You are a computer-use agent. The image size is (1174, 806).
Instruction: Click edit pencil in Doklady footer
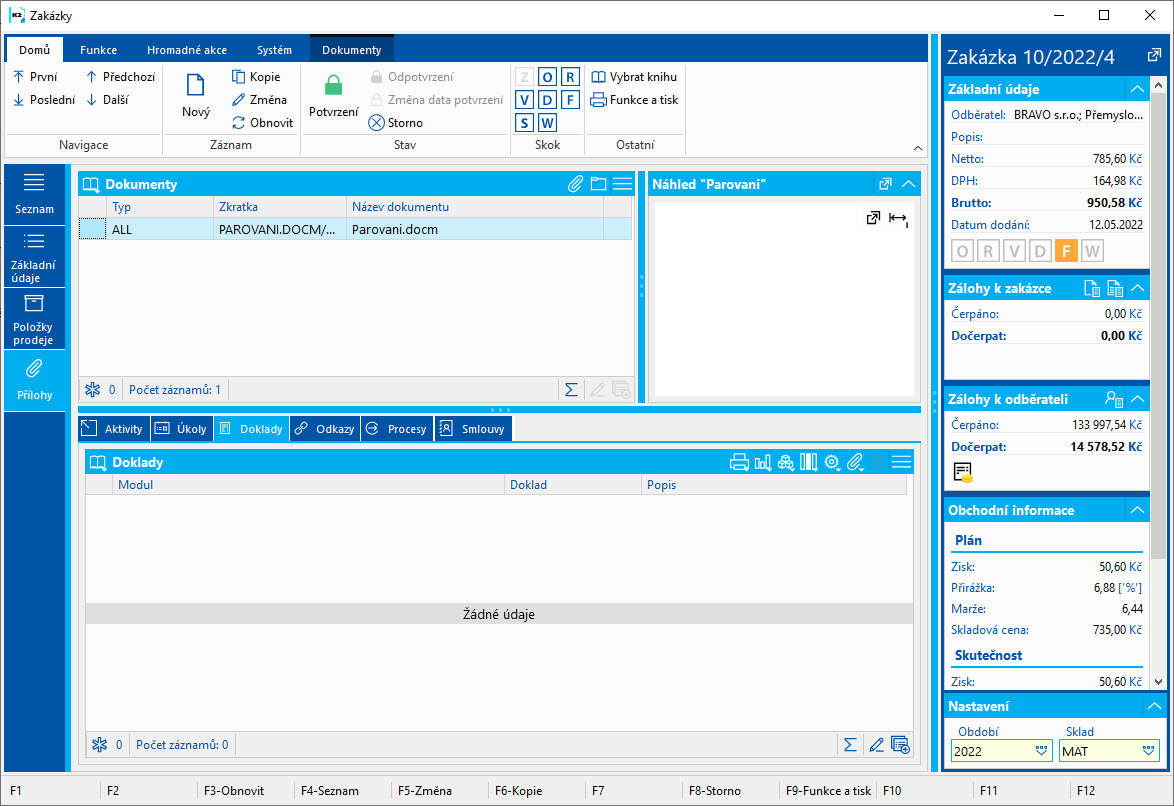(876, 745)
